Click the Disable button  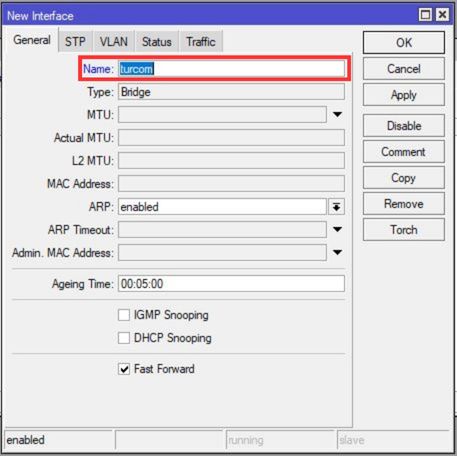[x=404, y=126]
